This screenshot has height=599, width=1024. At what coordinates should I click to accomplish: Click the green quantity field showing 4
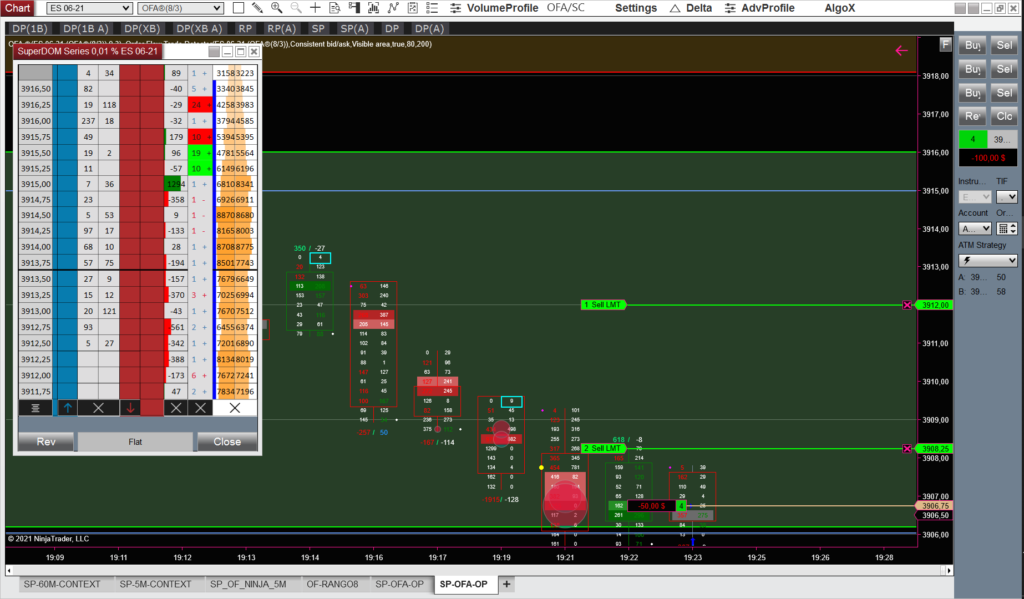point(973,139)
